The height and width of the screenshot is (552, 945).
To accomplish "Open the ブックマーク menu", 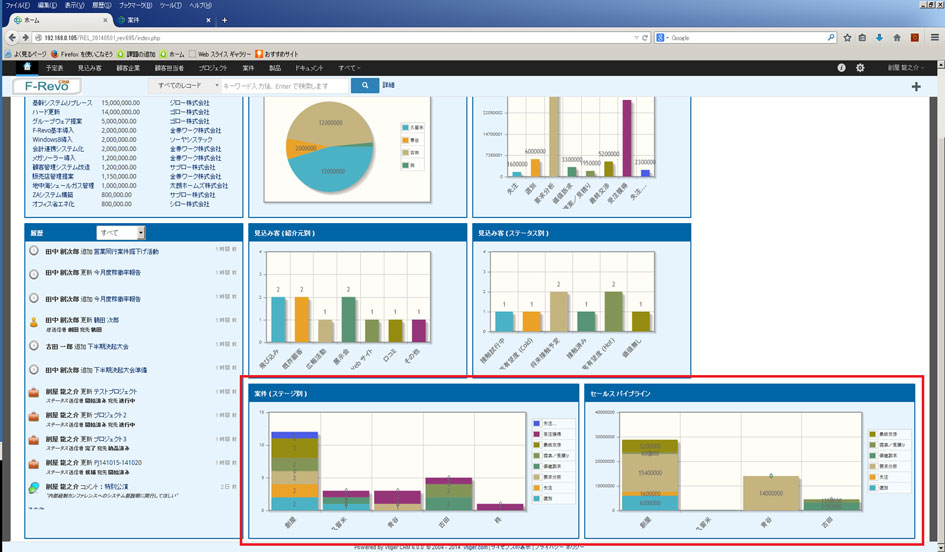I will [136, 5].
